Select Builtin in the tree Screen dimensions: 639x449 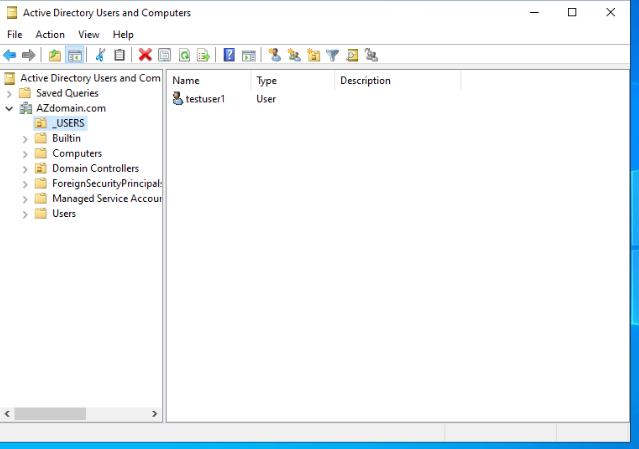(66, 138)
